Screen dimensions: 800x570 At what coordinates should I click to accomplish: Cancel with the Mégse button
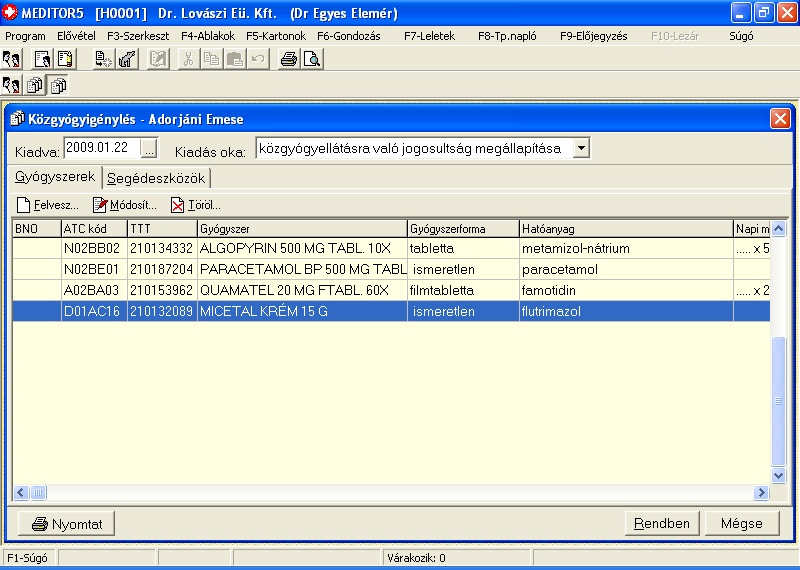(x=741, y=523)
